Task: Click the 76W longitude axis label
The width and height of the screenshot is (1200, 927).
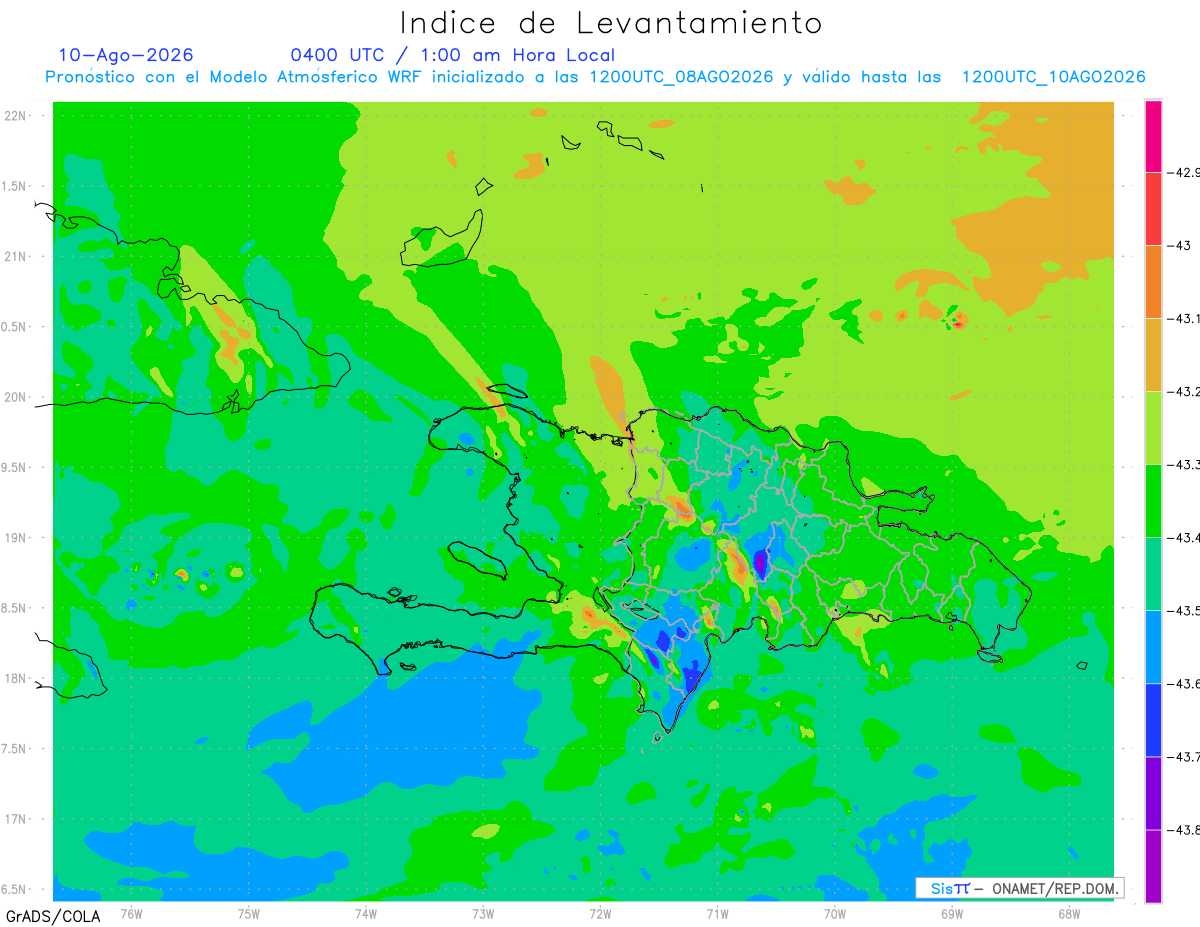Action: point(131,913)
